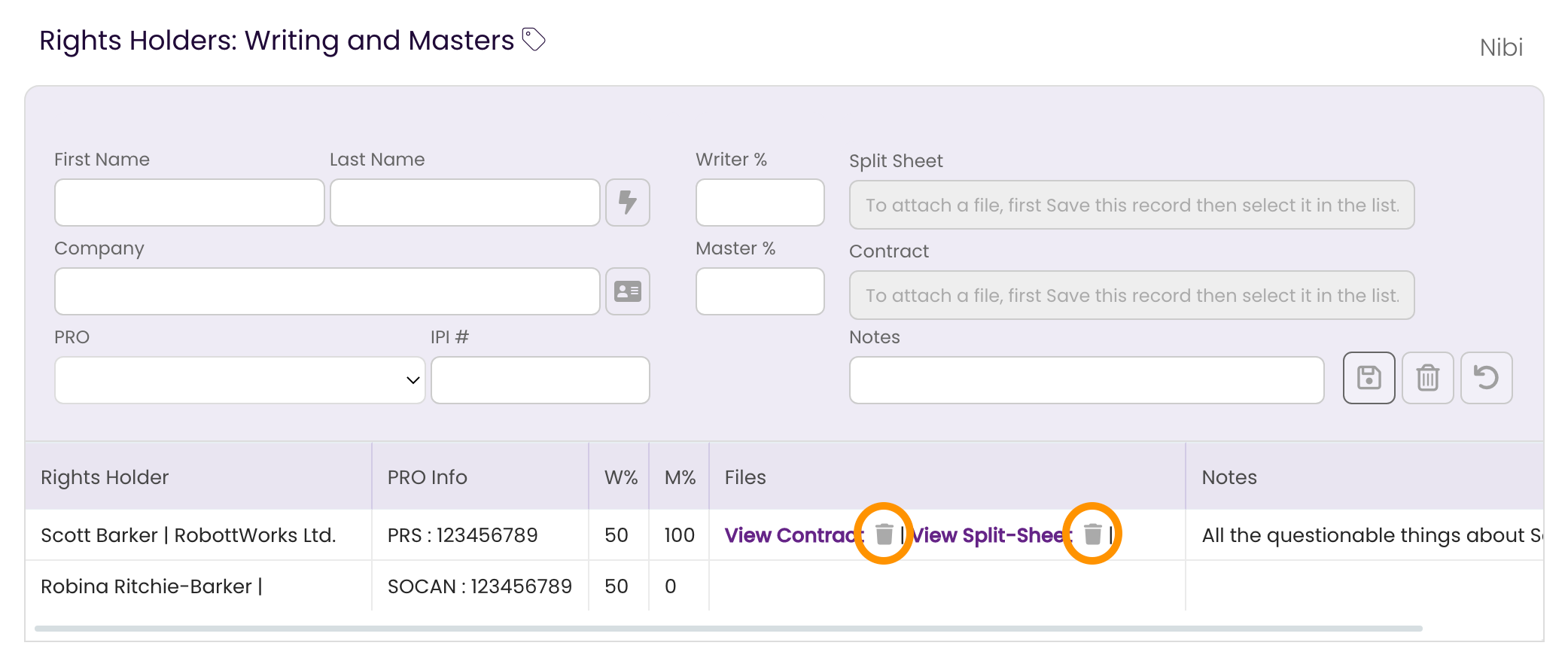Screen dimensions: 1568x670
Task: Delete the current rights holder record
Action: 1427,378
